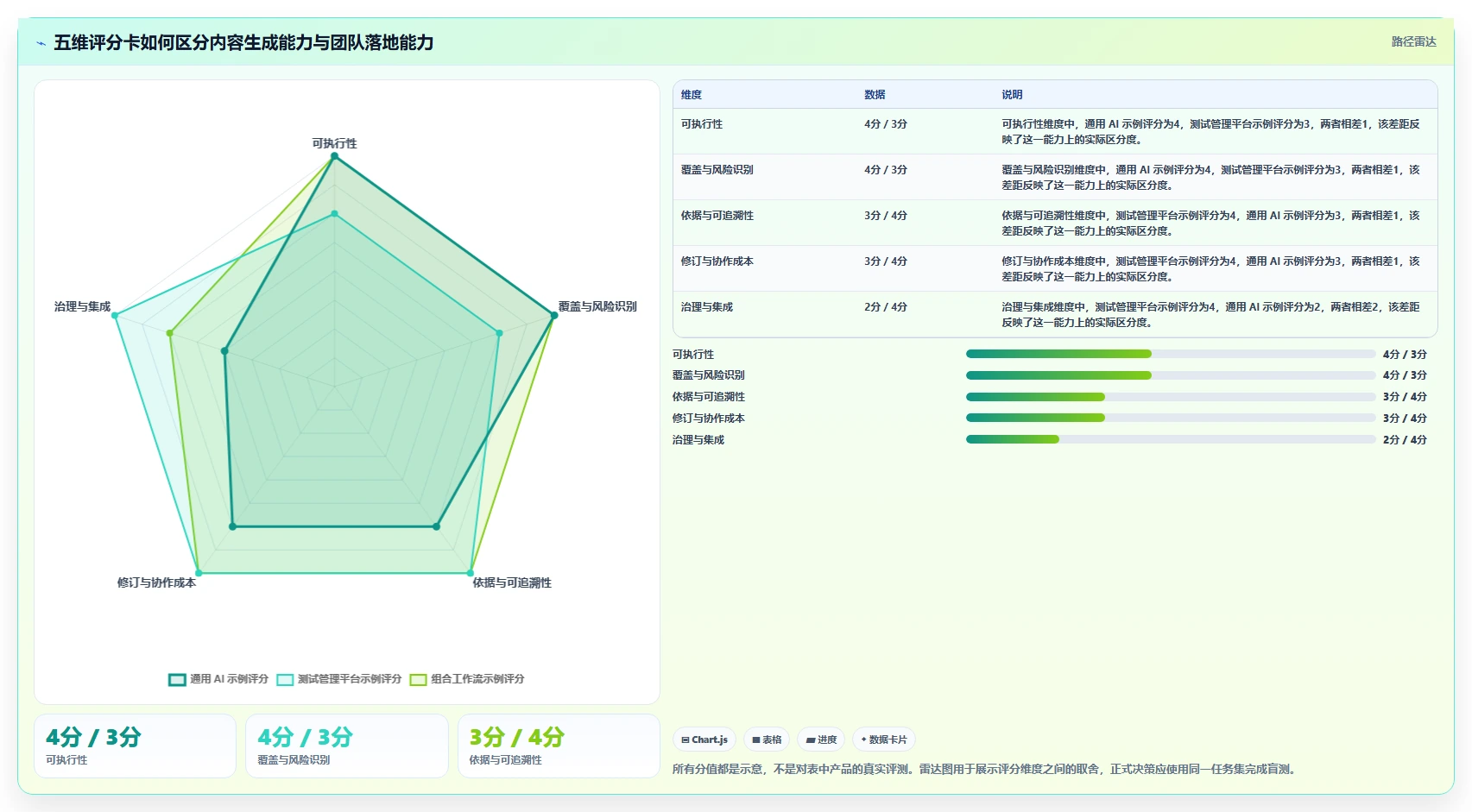Click the 依据与可追溯性 progress bar
Image resolution: width=1472 pixels, height=812 pixels.
coord(1171,397)
